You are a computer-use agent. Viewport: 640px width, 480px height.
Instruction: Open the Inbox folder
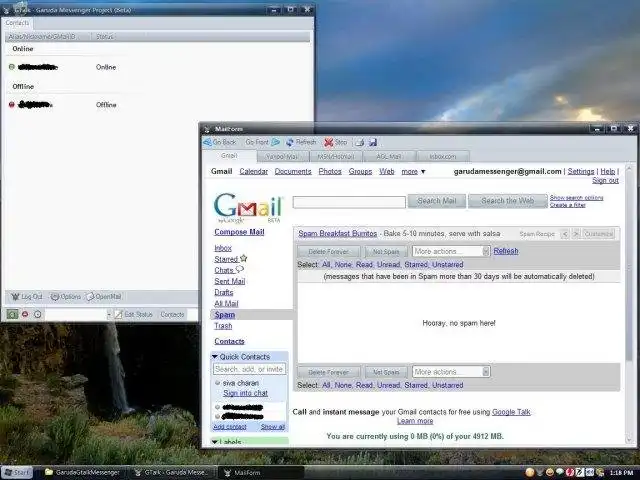tap(223, 248)
